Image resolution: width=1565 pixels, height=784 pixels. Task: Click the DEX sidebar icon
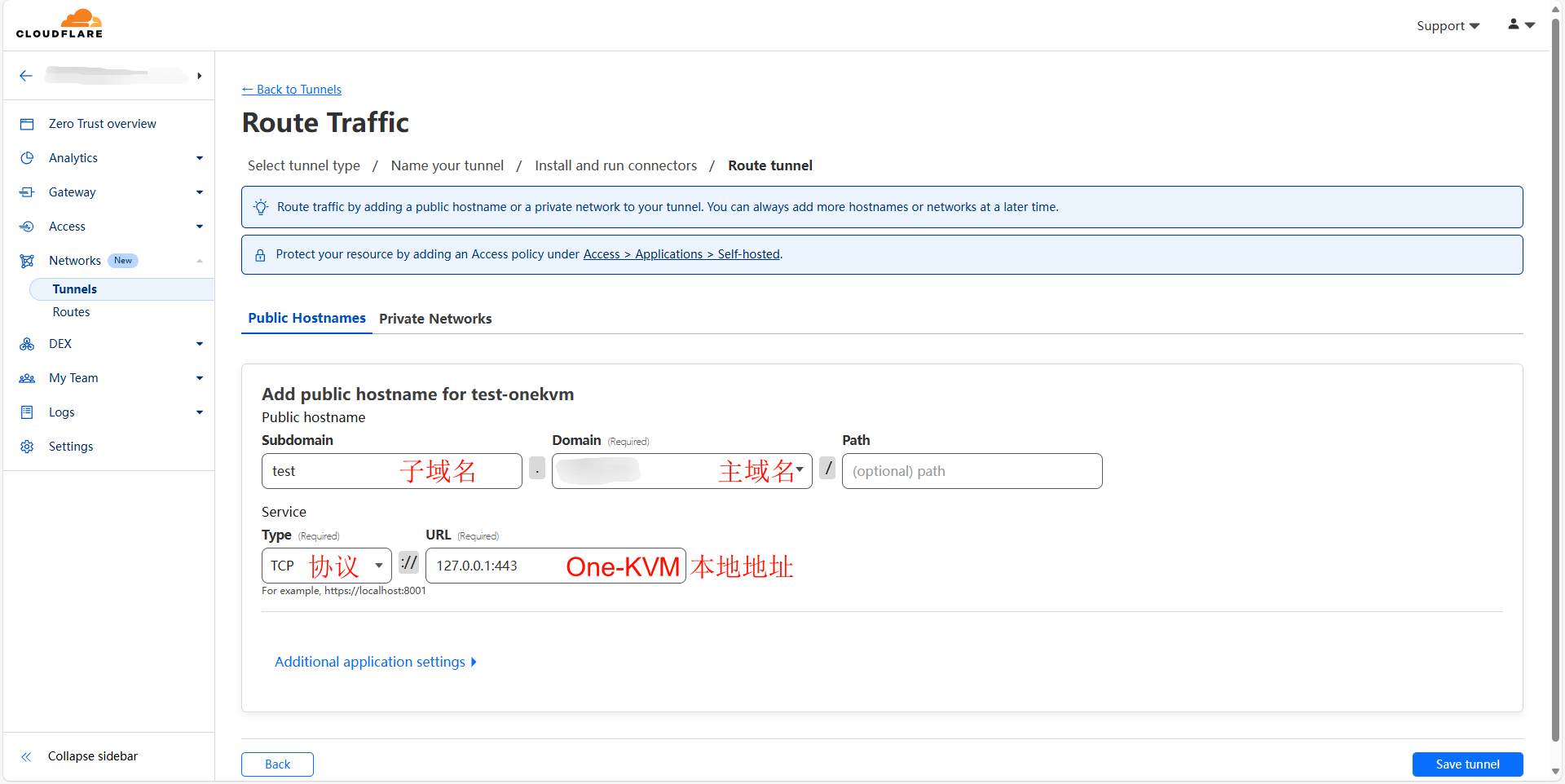[27, 344]
